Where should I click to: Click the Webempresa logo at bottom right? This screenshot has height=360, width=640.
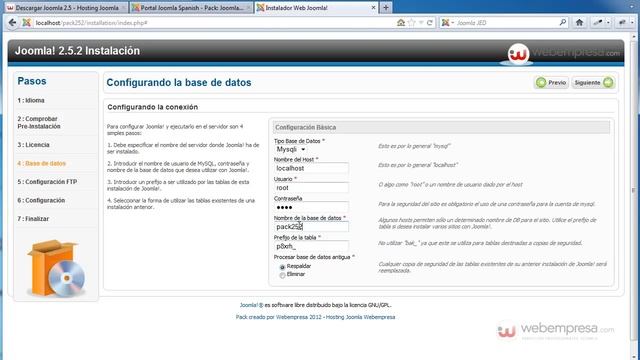coord(556,330)
